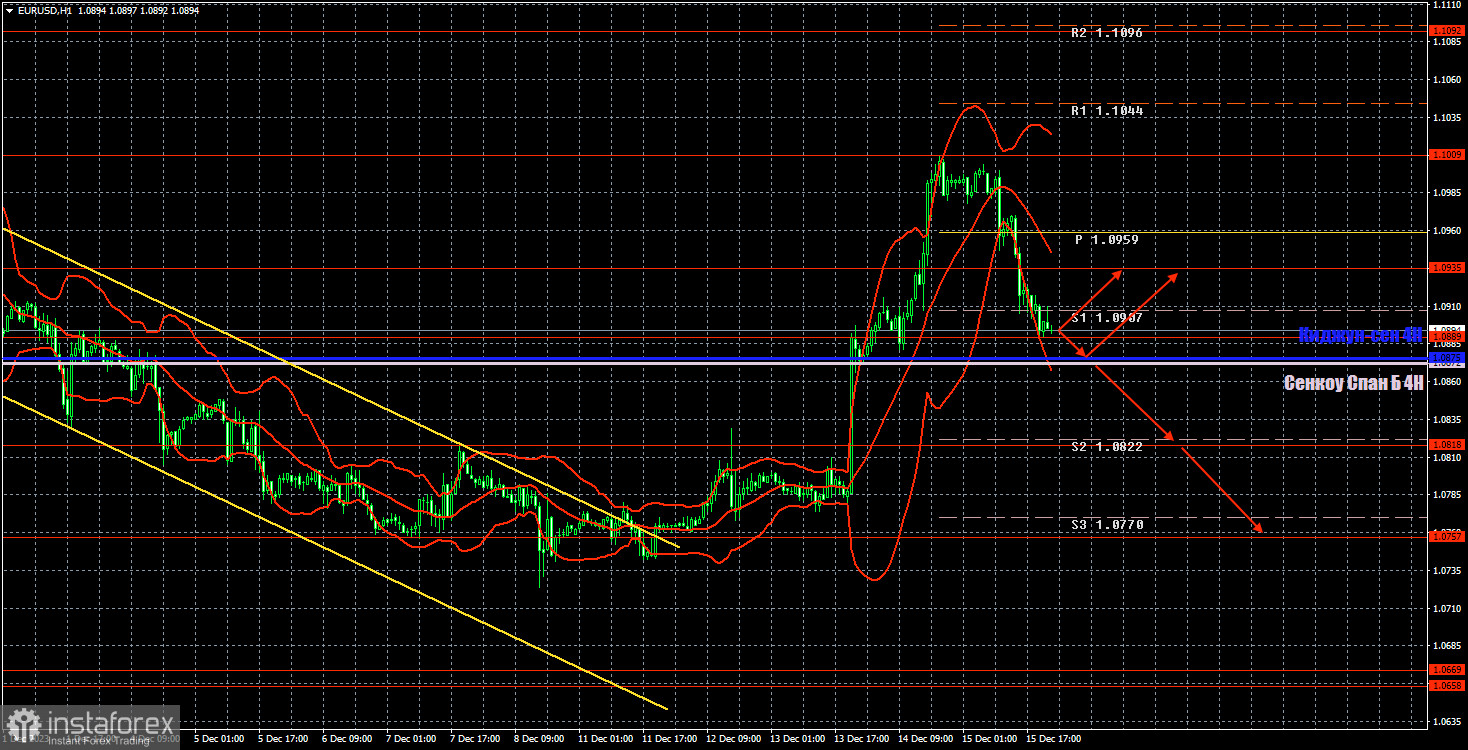1468x750 pixels.
Task: Click the 1.0860 price axis value
Action: [1448, 382]
